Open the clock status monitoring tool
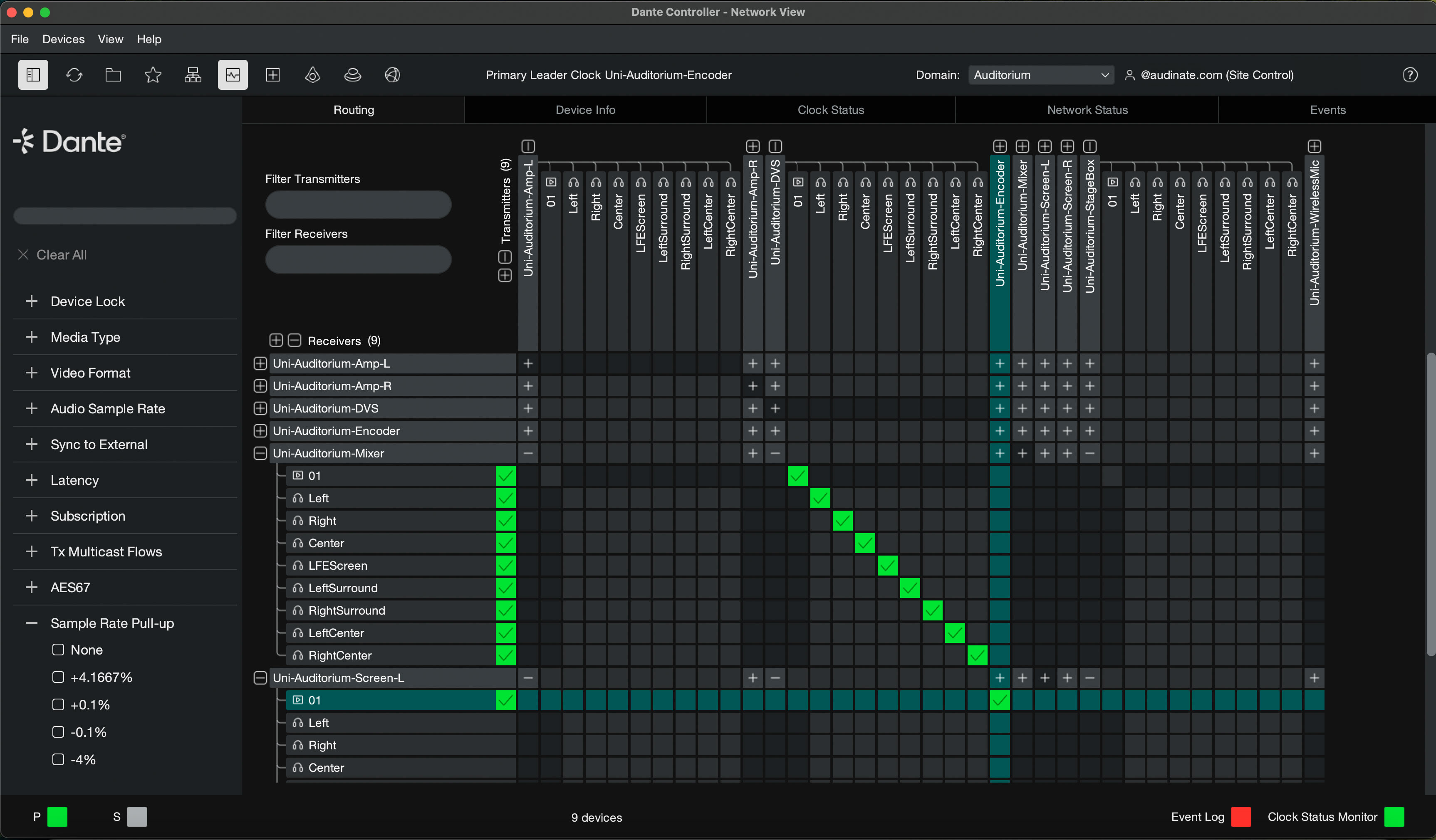 (x=312, y=74)
